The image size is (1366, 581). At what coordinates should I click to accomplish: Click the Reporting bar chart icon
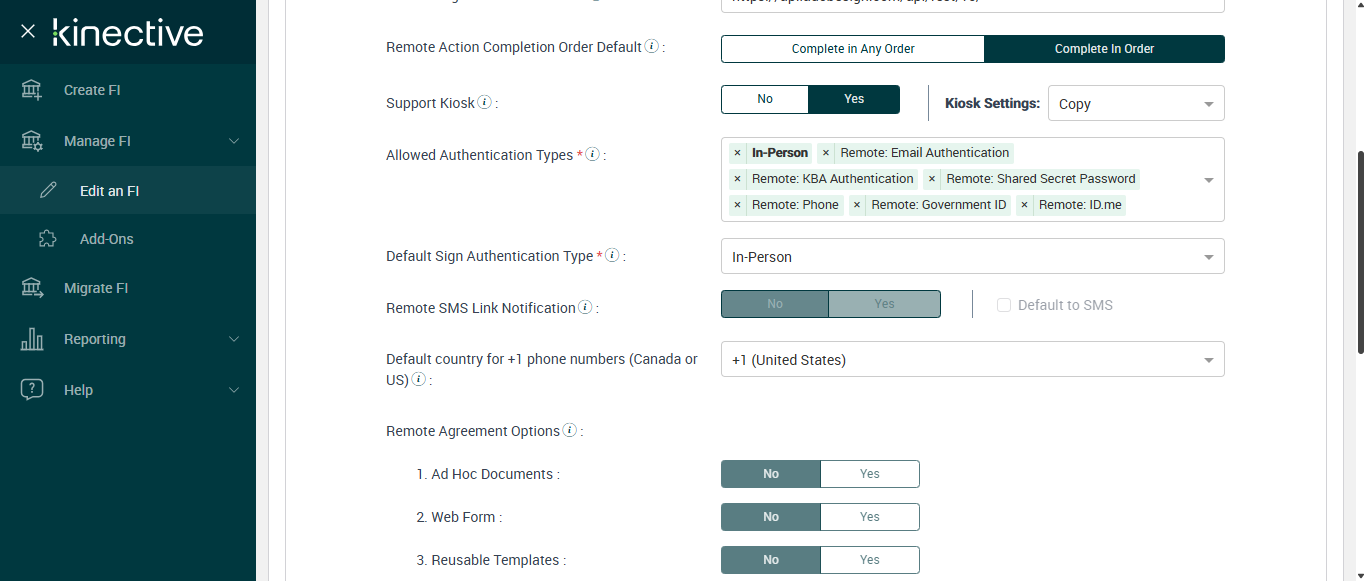[x=32, y=339]
